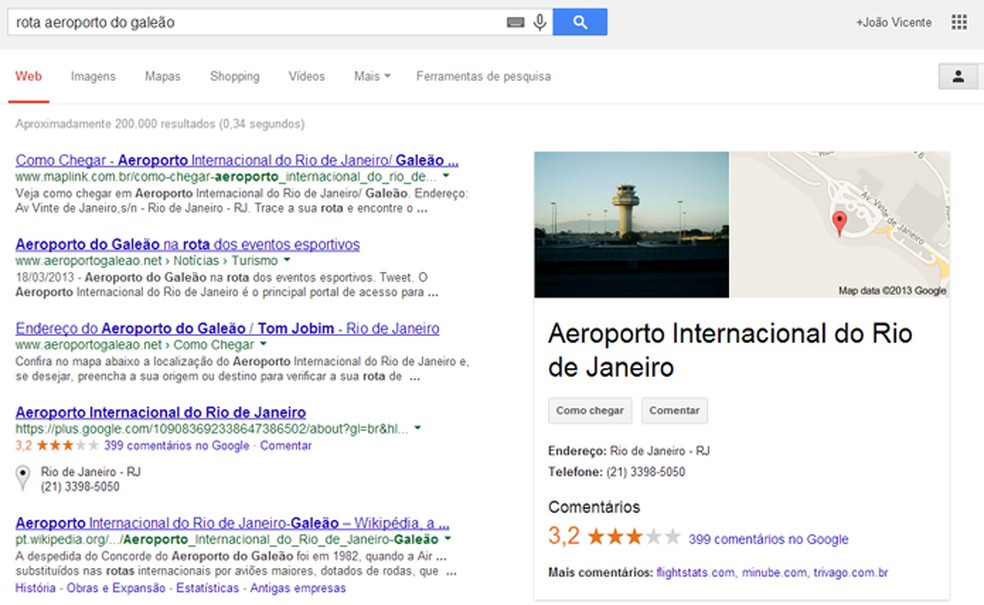Viewport: 984px width, 605px height.
Task: Click the Comentar button
Action: (674, 411)
